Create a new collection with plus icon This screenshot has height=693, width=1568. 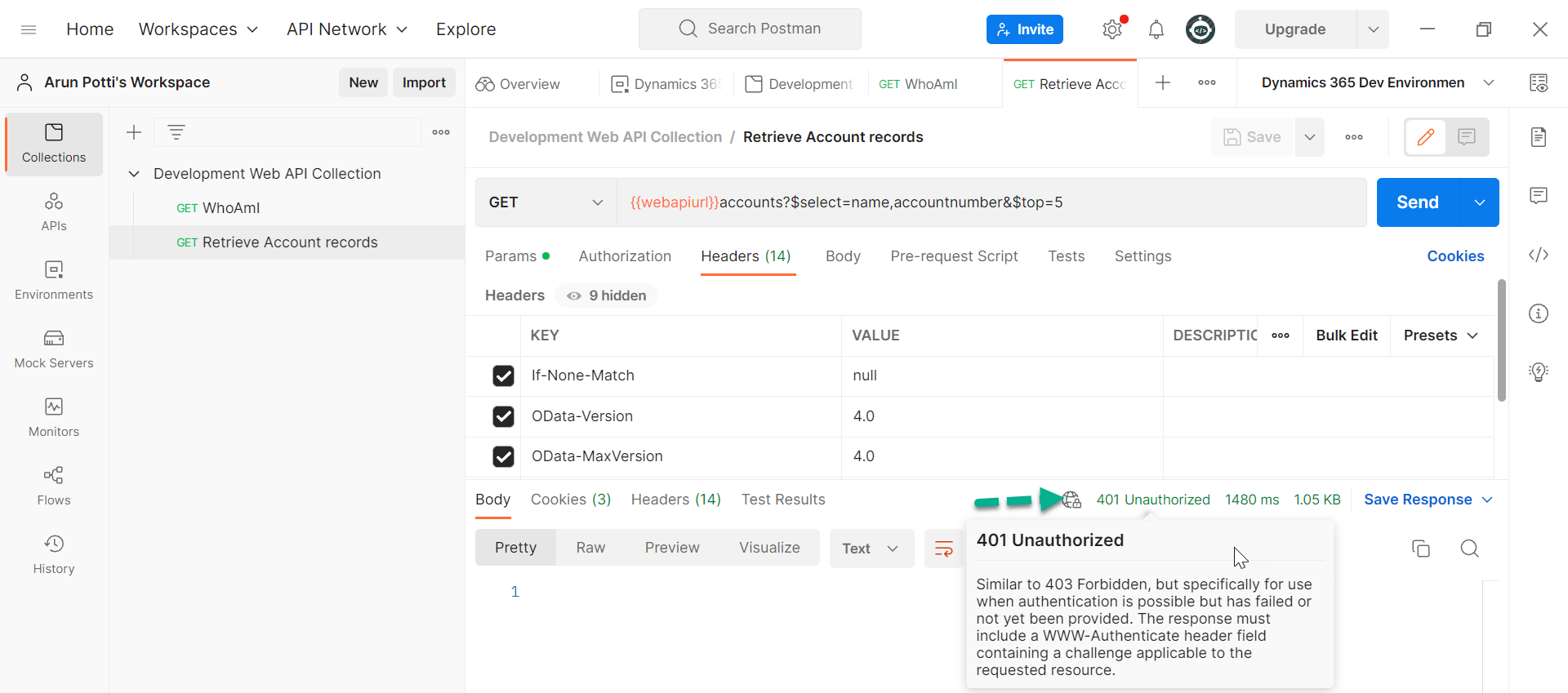pos(134,132)
